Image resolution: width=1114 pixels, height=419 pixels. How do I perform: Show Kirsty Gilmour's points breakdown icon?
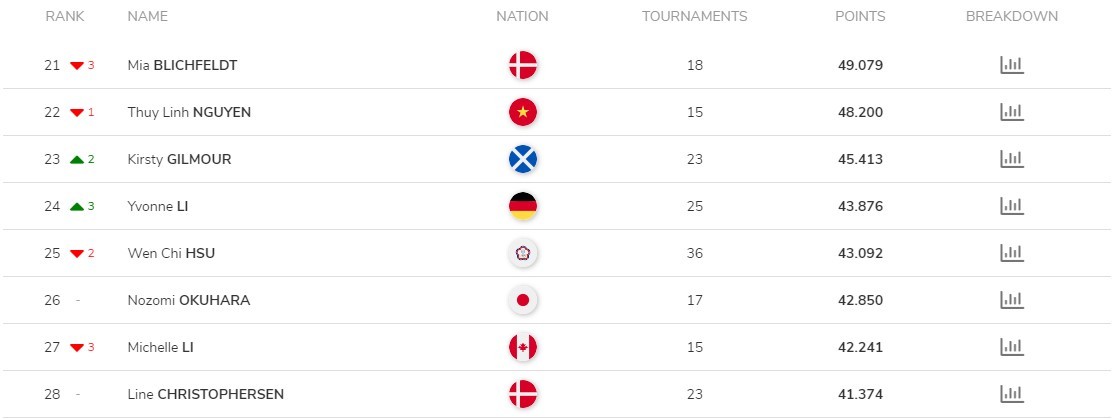[x=1012, y=159]
